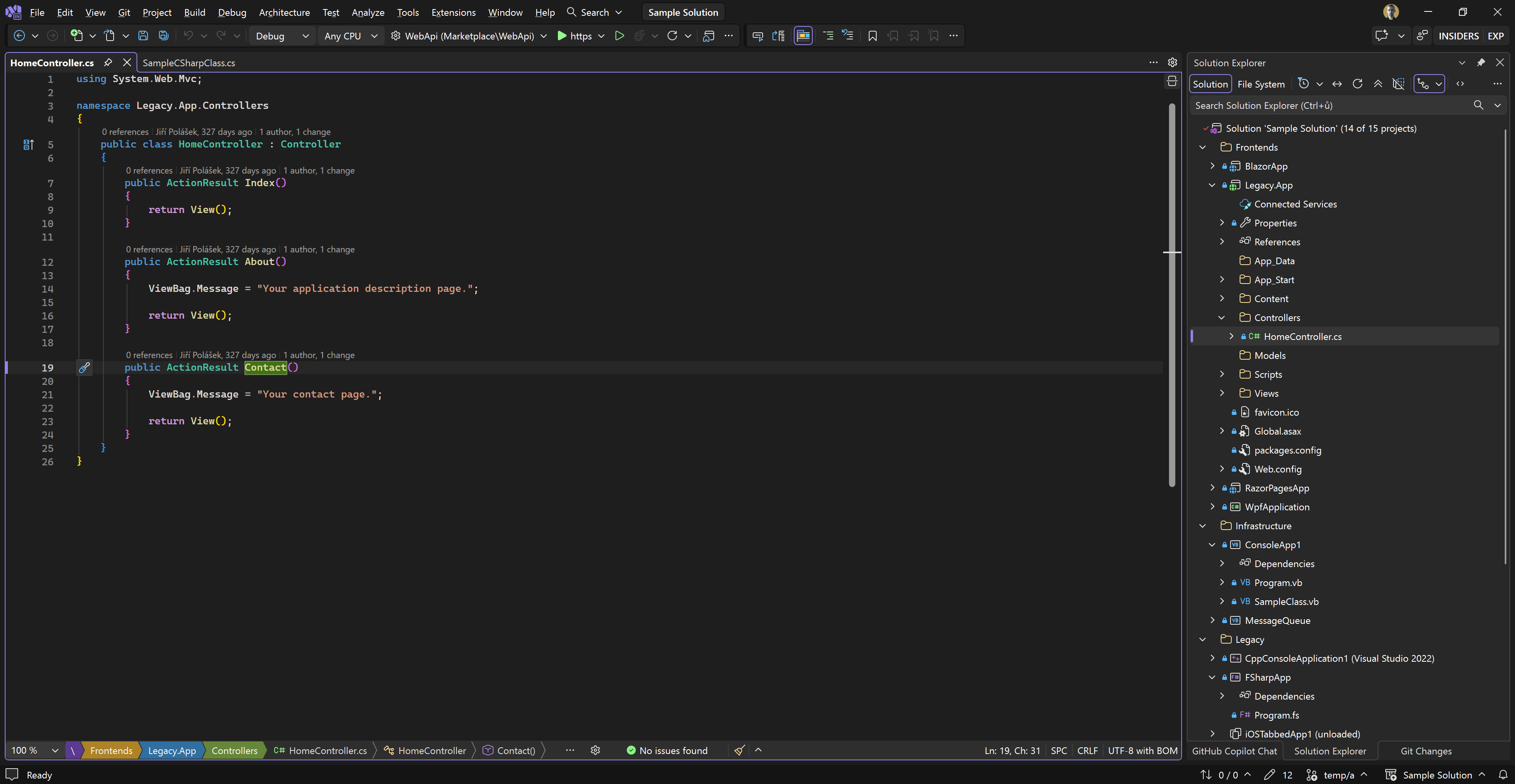
Task: Click the editor vertical scrollbar
Action: pos(1171,295)
